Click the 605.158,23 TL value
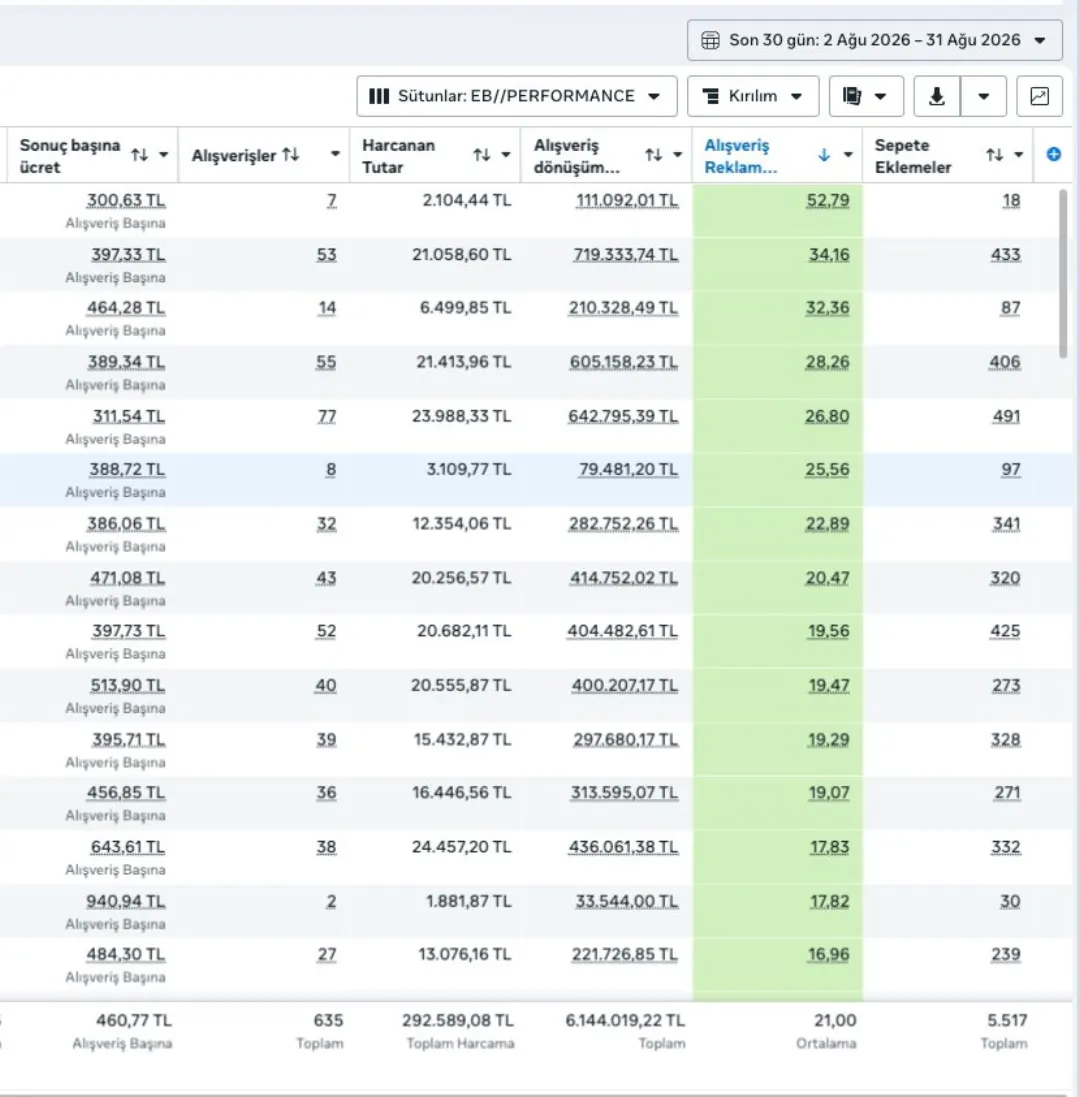The height and width of the screenshot is (1097, 1080). [623, 362]
